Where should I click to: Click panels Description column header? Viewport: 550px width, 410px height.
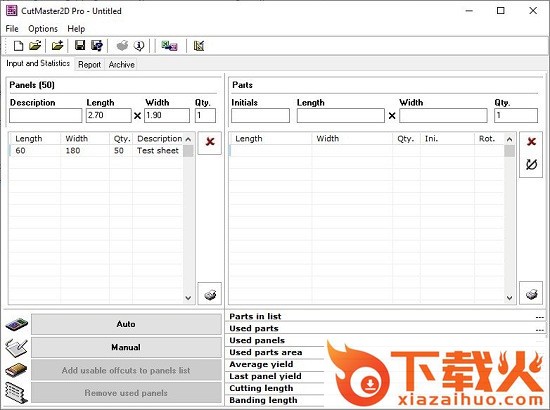pos(158,139)
